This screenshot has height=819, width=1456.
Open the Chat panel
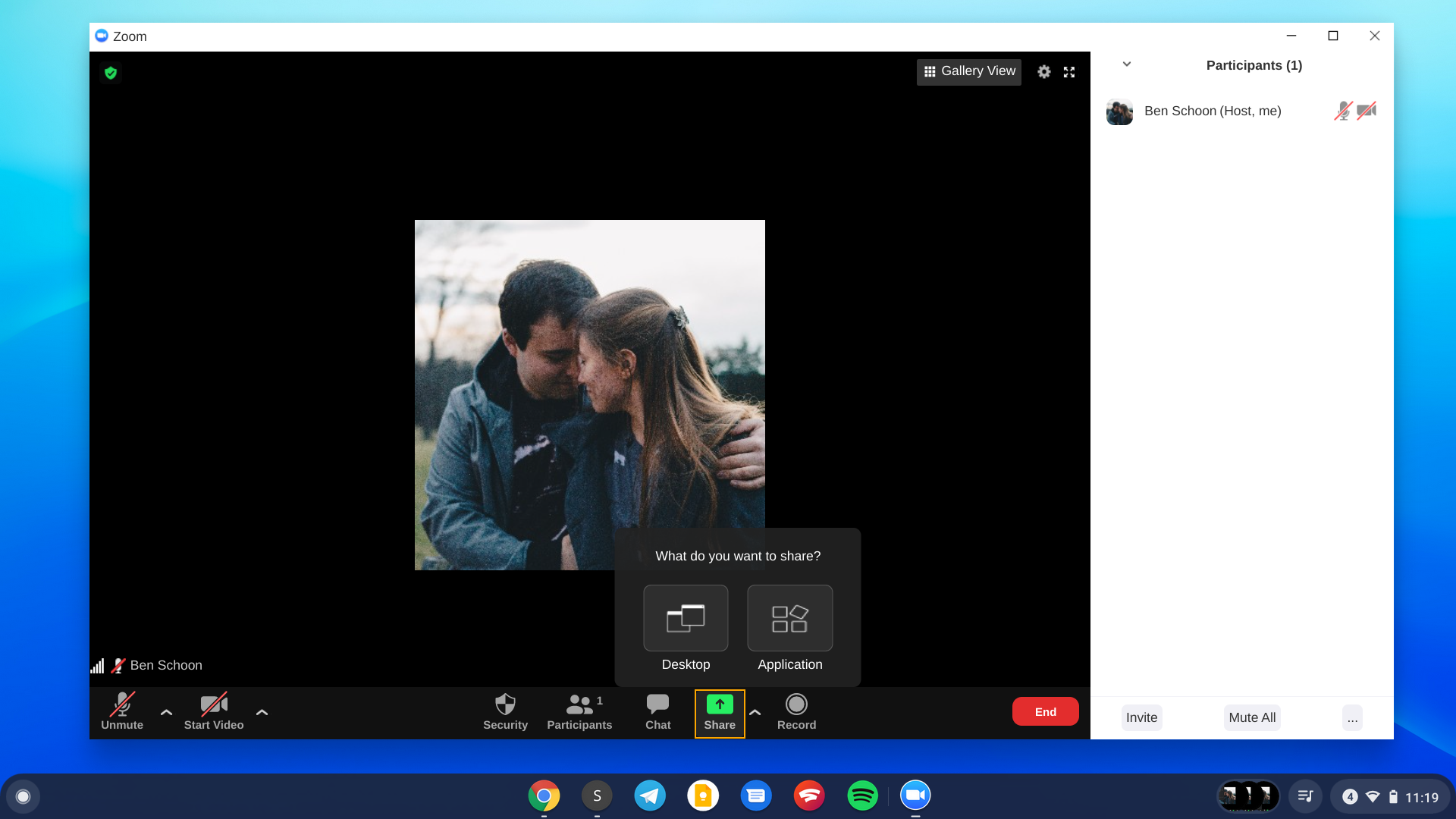coord(657,711)
